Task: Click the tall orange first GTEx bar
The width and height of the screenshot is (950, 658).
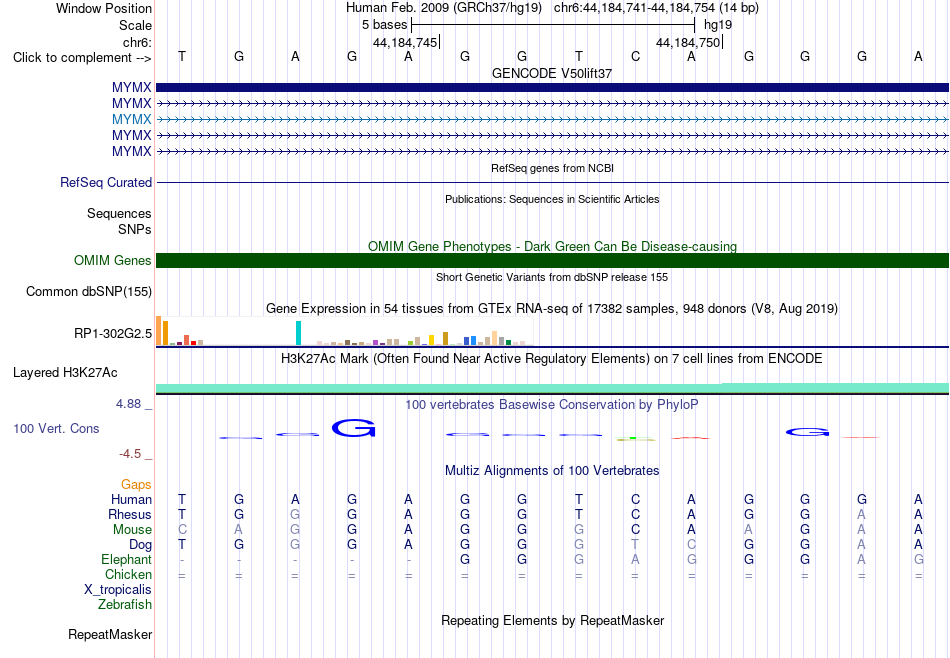Action: 159,330
